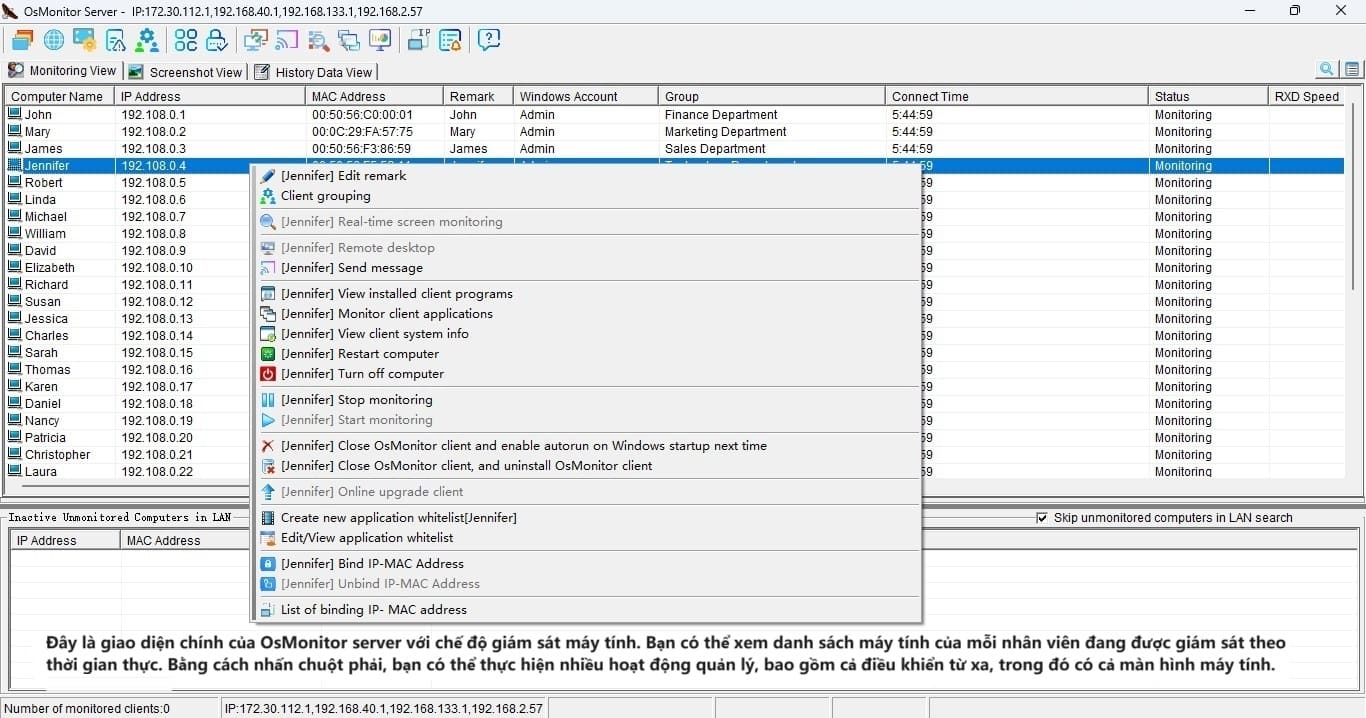Click the Remark column header

[x=478, y=97]
